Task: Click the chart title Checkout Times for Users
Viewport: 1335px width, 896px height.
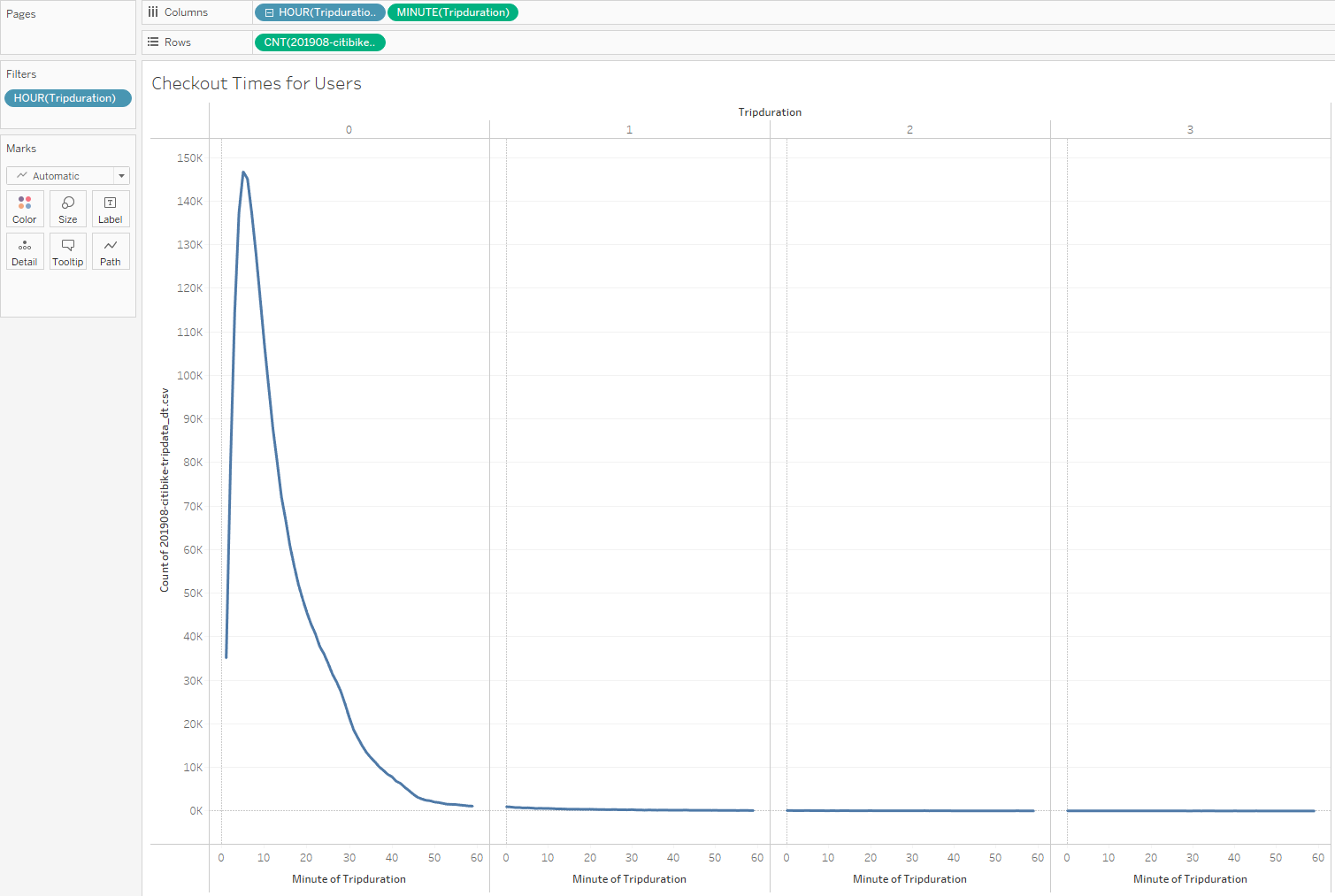Action: point(256,83)
